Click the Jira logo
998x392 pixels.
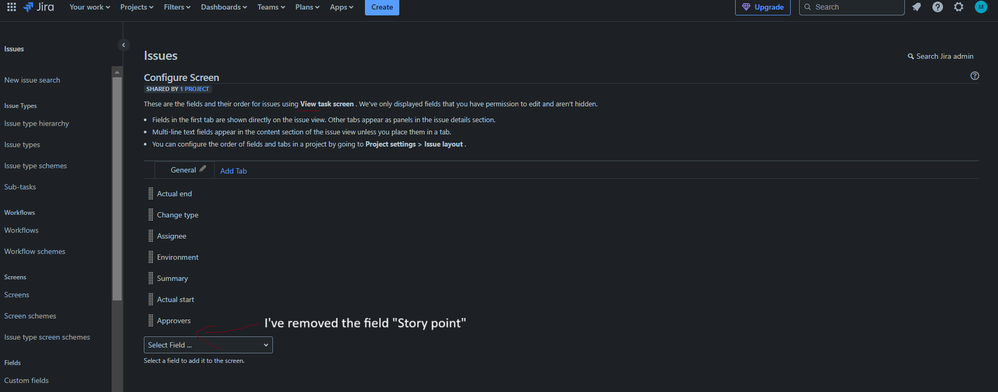click(38, 7)
